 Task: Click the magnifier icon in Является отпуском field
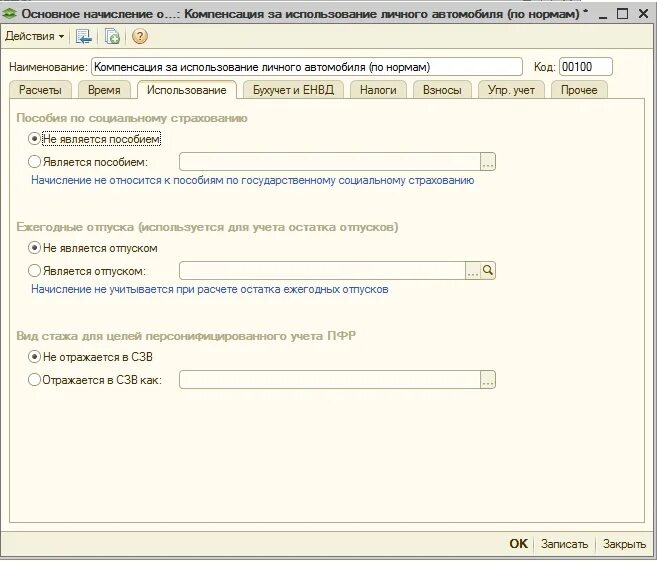(488, 271)
